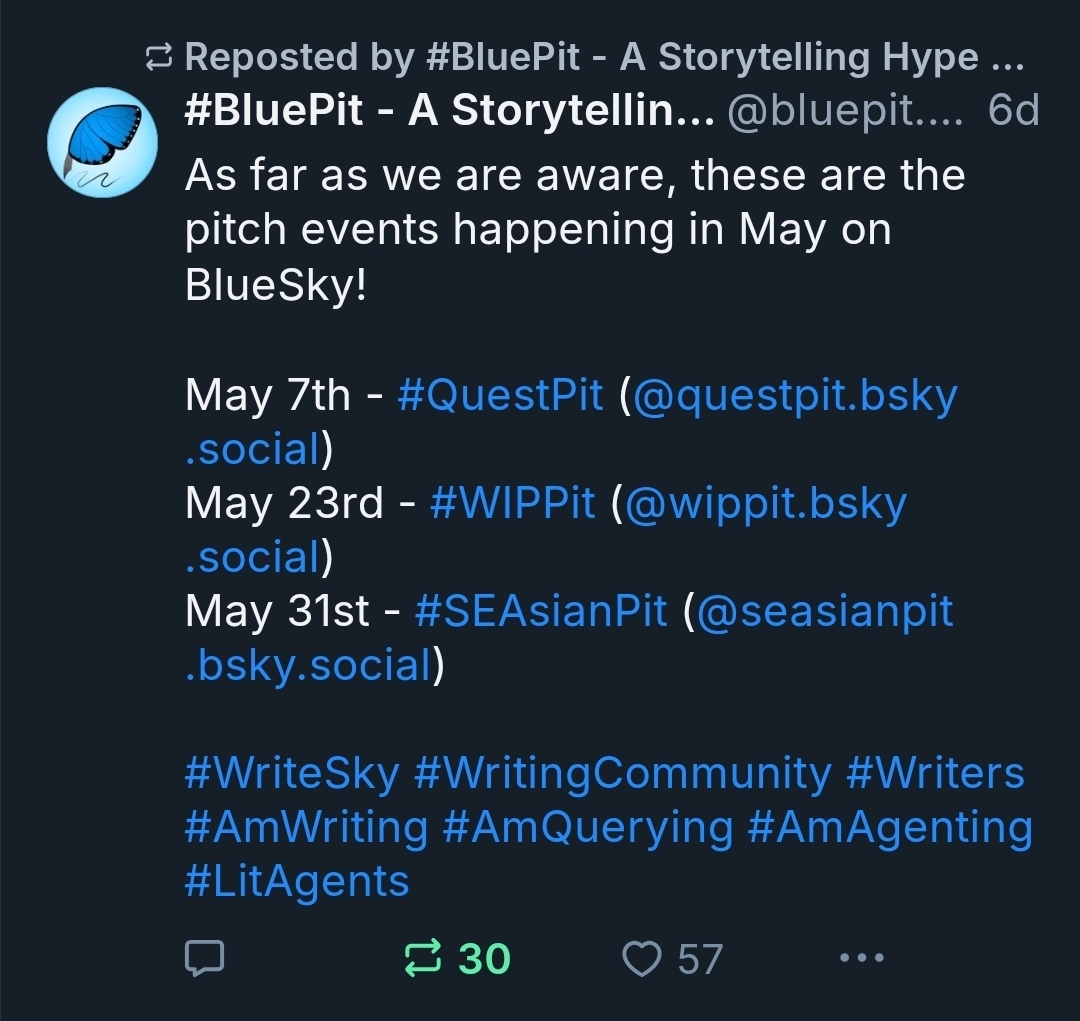This screenshot has width=1080, height=1021.
Task: Open the #WIPPit hashtag
Action: (x=512, y=503)
